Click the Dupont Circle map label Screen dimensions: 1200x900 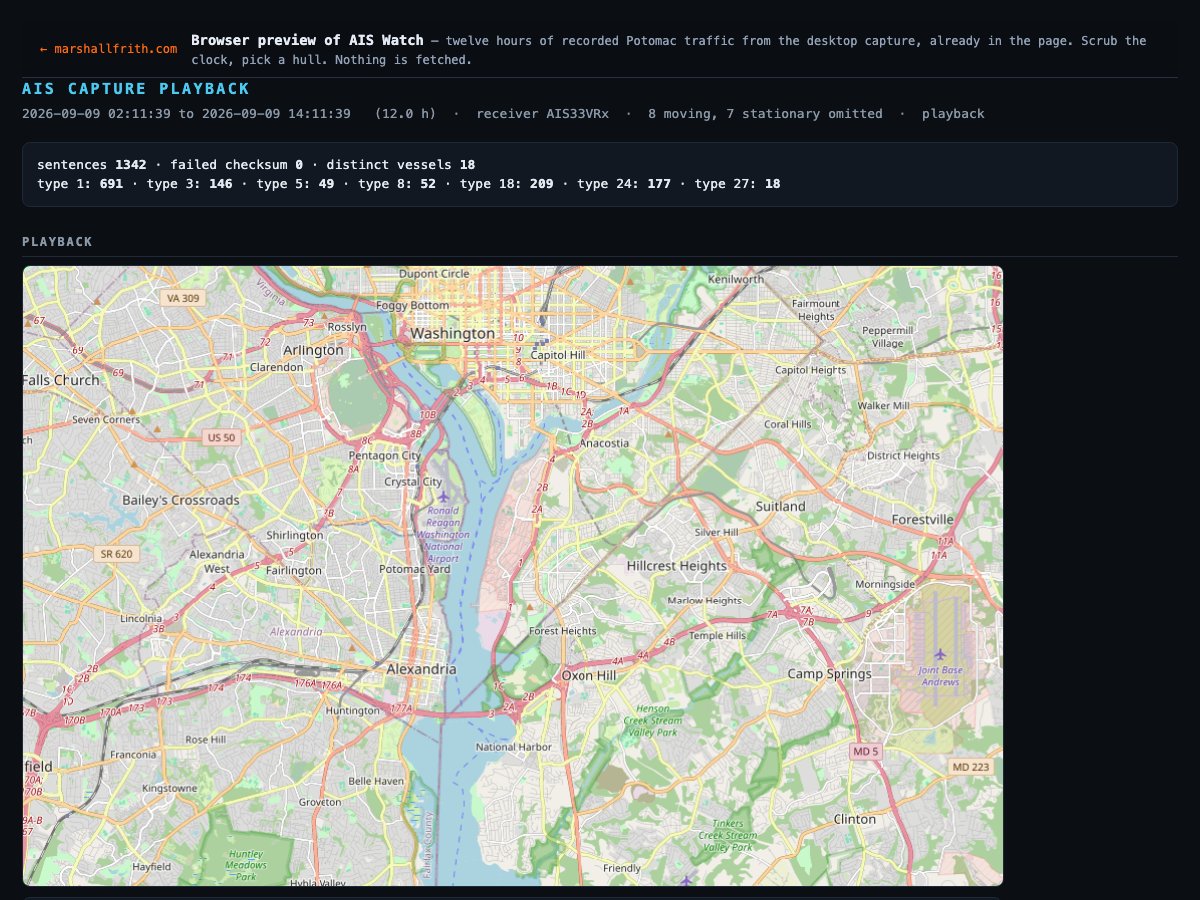point(434,274)
